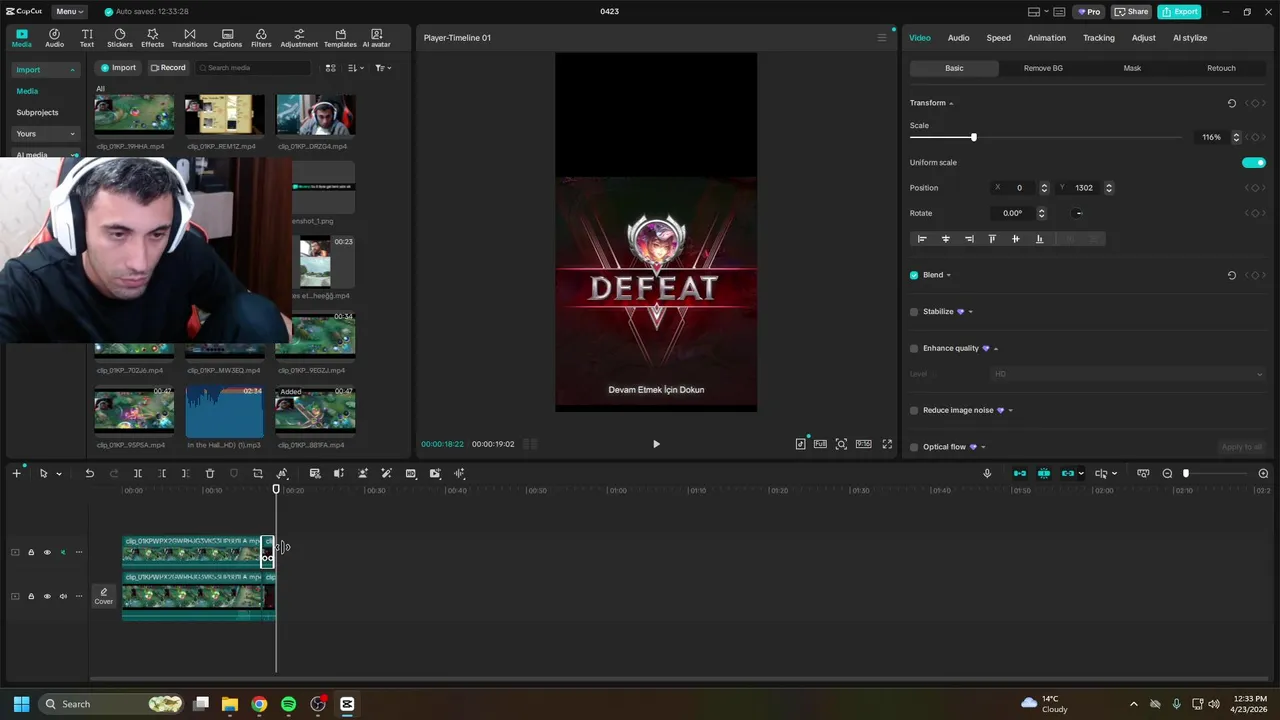
Task: Switch to the Audio properties tab
Action: [x=958, y=38]
